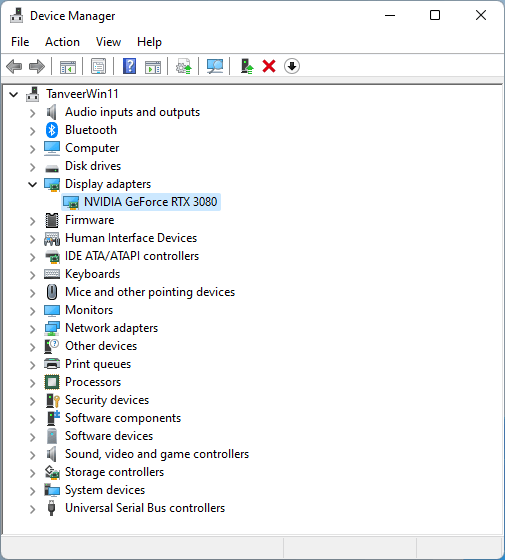
Task: Maximize the Device Manager window
Action: (x=435, y=15)
